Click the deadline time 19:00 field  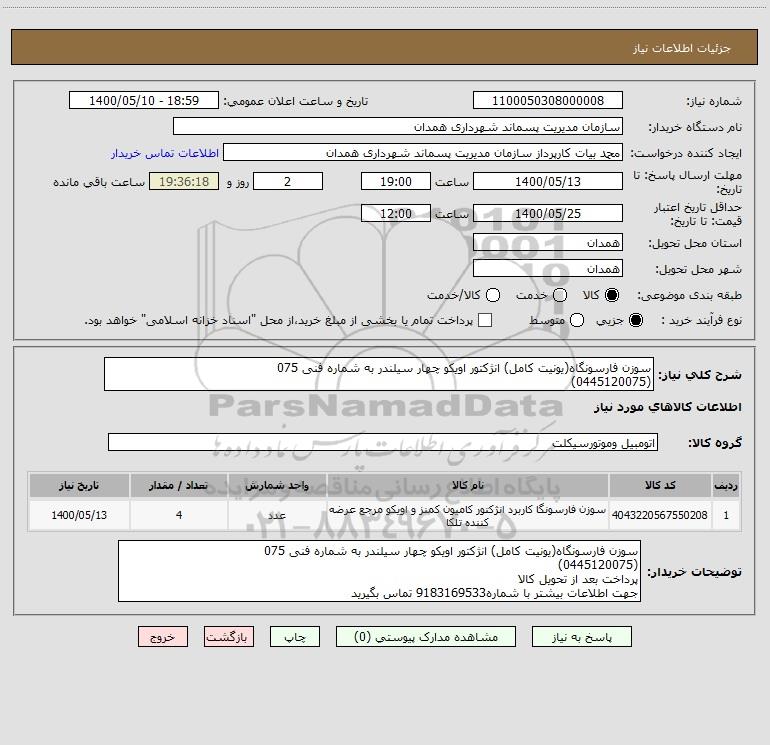396,181
